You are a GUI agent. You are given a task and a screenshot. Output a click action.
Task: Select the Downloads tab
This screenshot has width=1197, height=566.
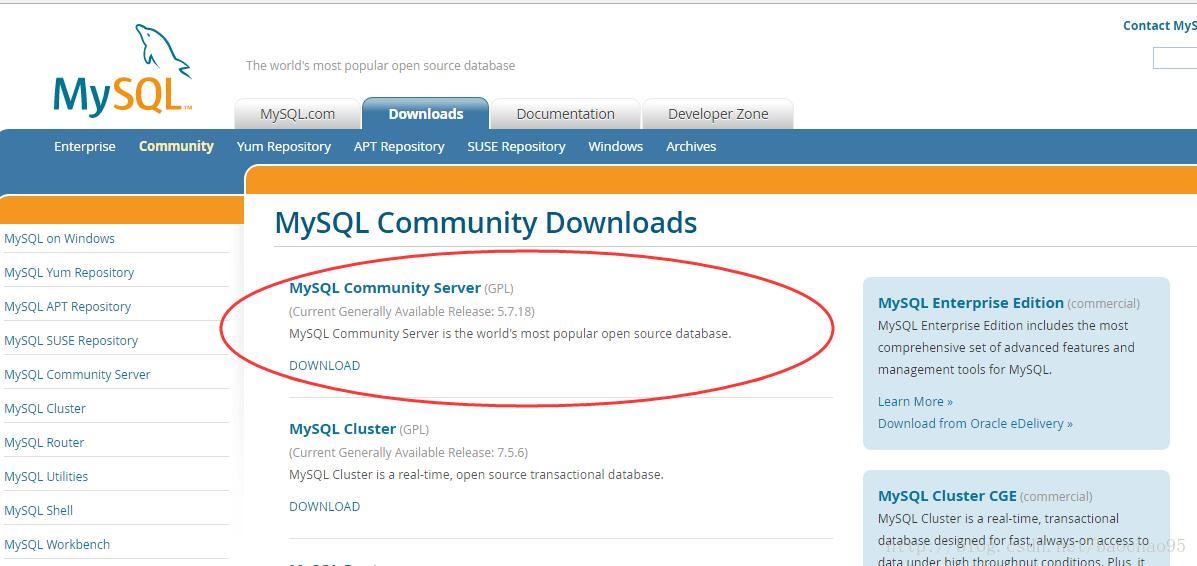pyautogui.click(x=425, y=114)
